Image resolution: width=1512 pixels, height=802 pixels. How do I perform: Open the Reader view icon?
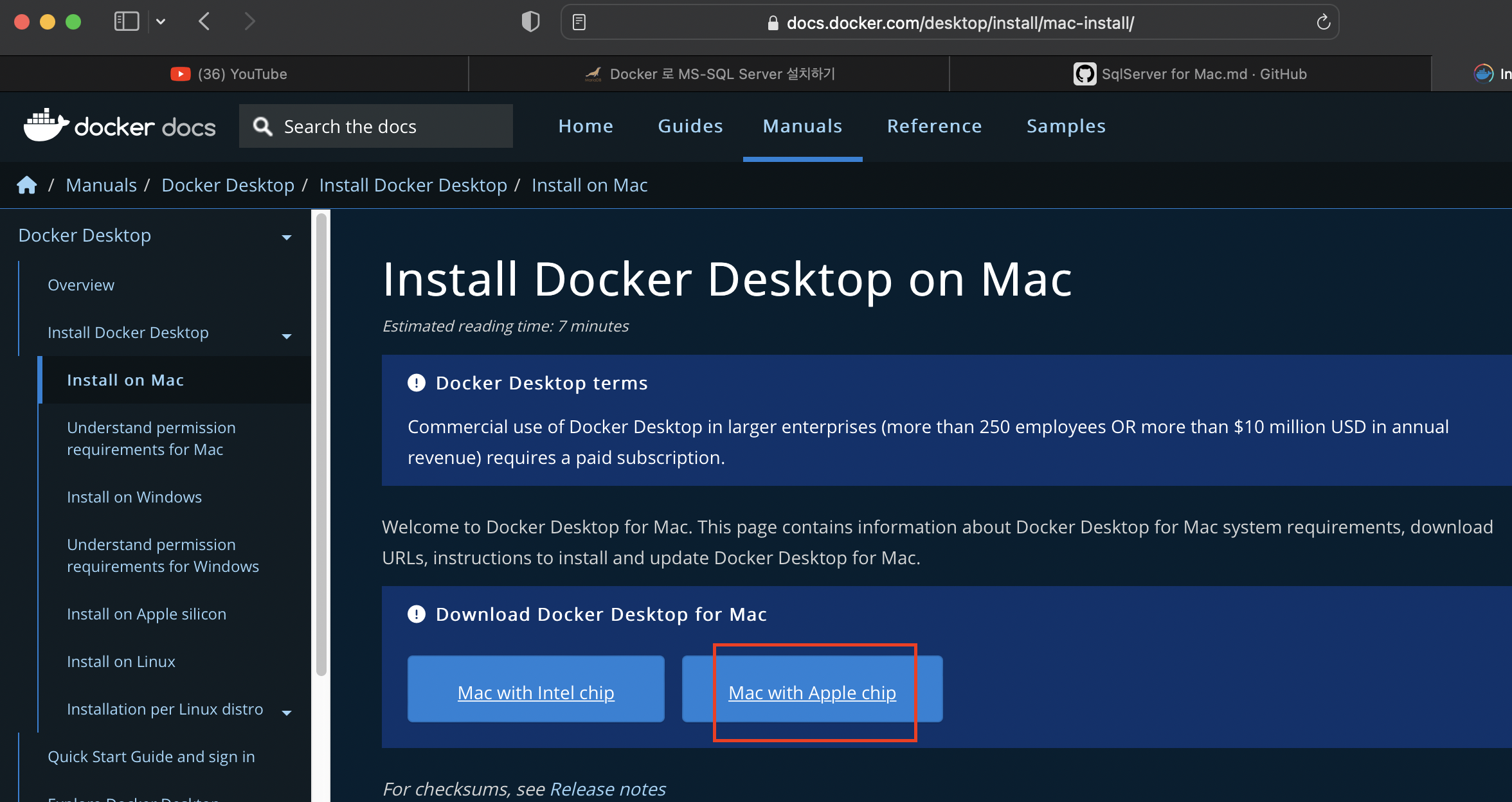point(579,22)
